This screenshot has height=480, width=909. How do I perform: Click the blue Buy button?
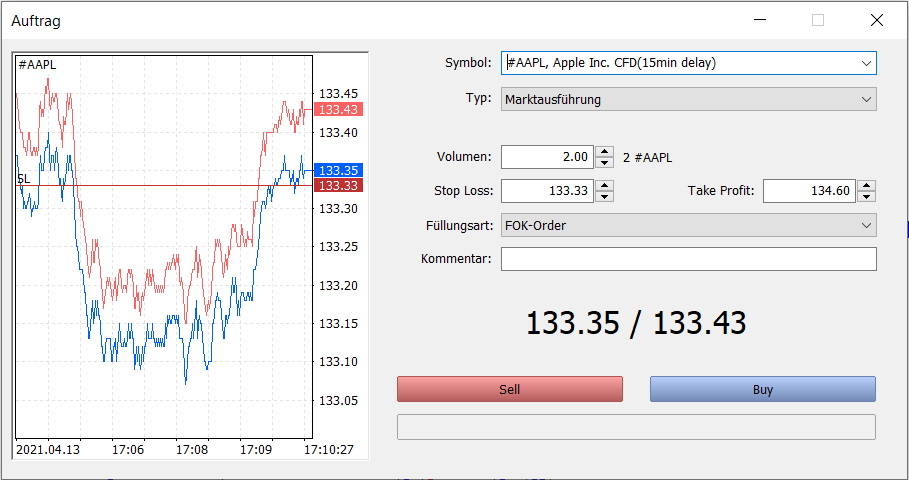[x=763, y=390]
